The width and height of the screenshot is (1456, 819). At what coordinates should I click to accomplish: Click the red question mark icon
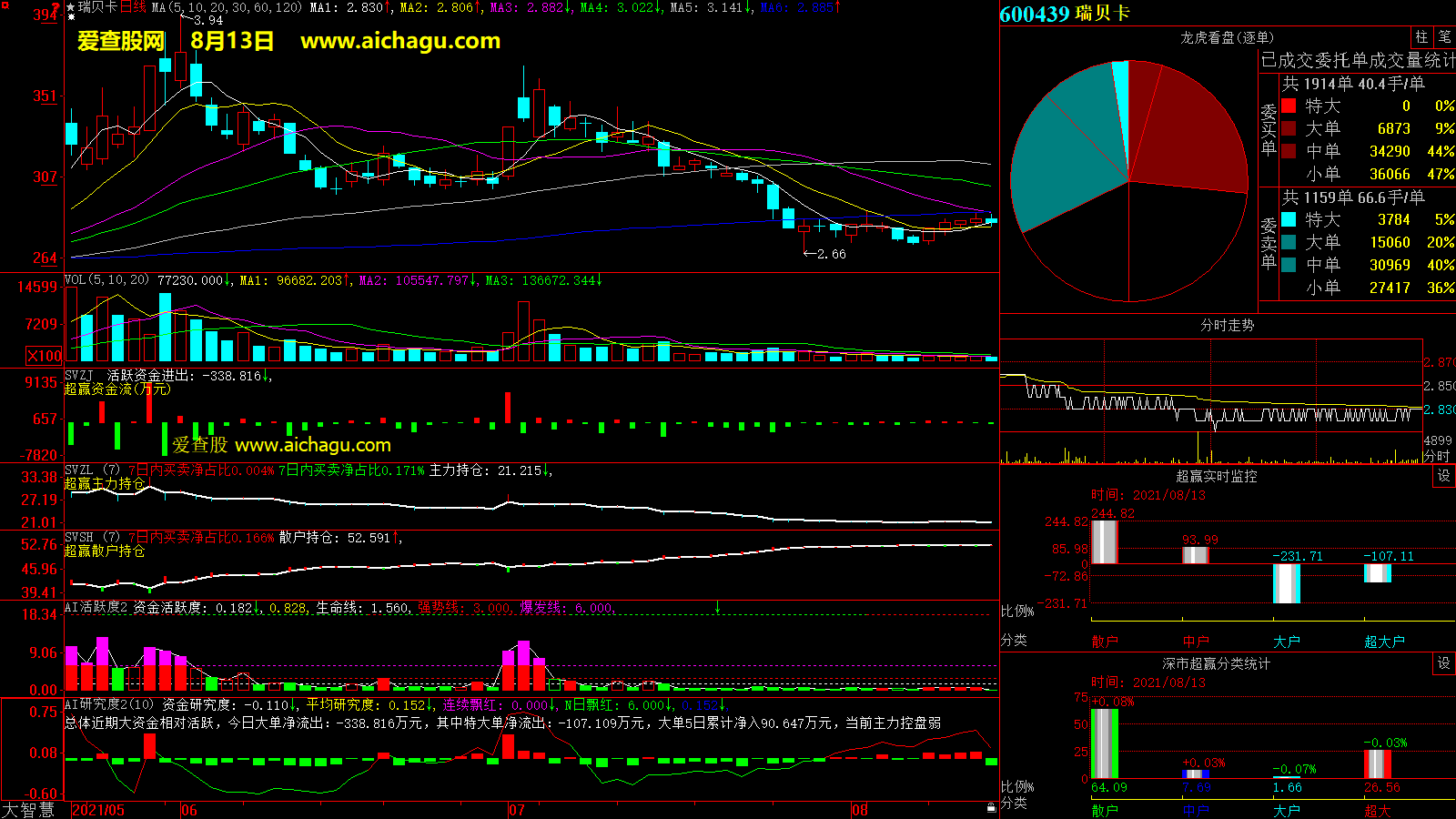tap(56, 8)
